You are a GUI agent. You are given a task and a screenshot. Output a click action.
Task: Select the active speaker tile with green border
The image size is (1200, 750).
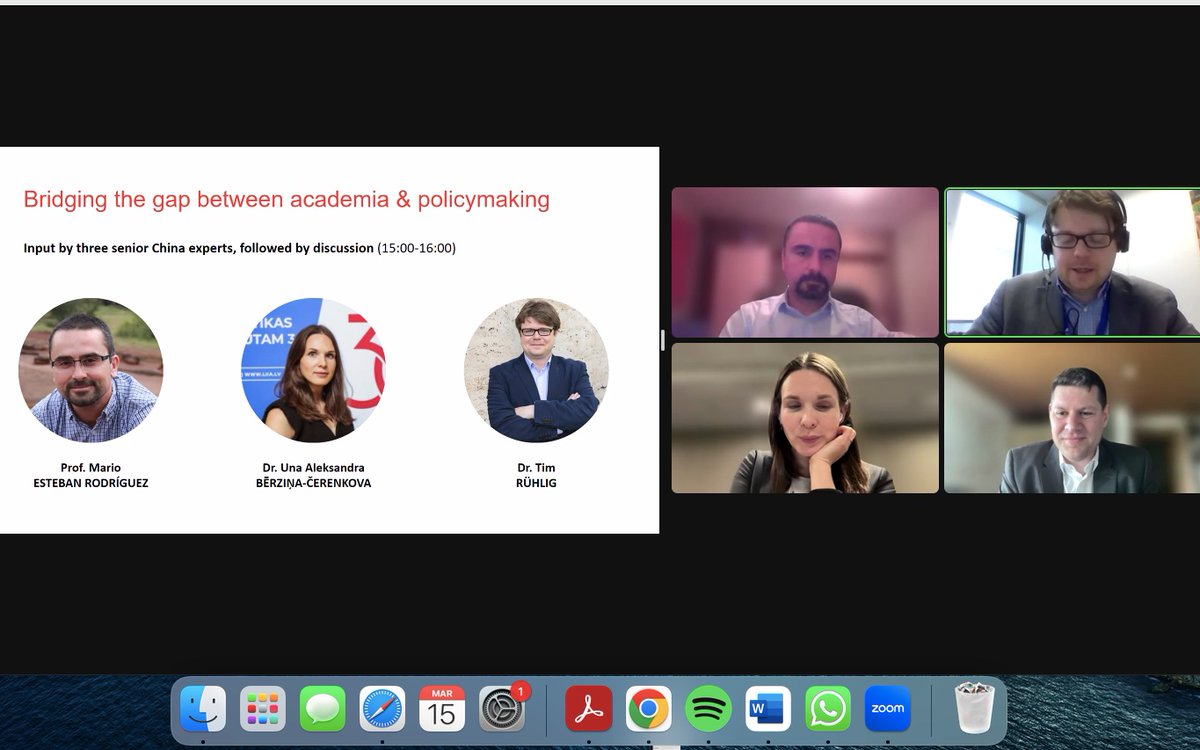[1070, 262]
